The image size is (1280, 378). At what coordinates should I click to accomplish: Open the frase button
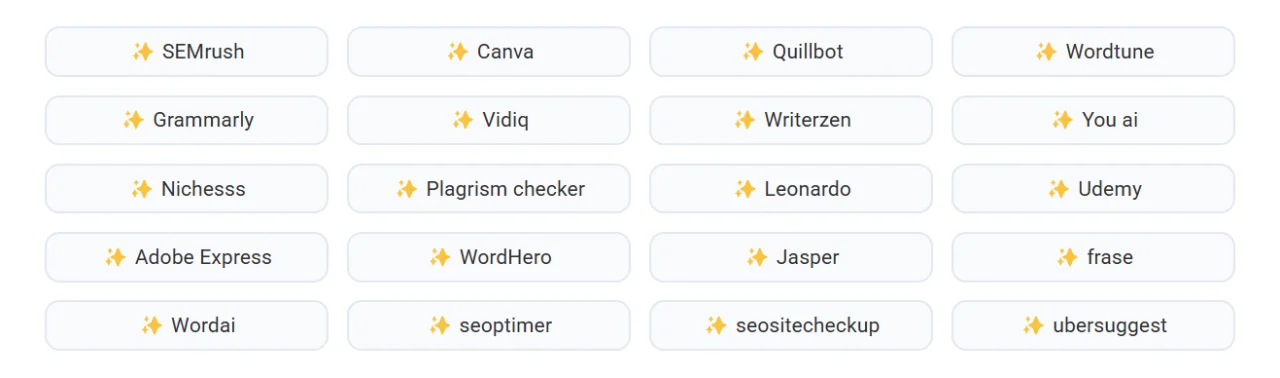click(1093, 257)
